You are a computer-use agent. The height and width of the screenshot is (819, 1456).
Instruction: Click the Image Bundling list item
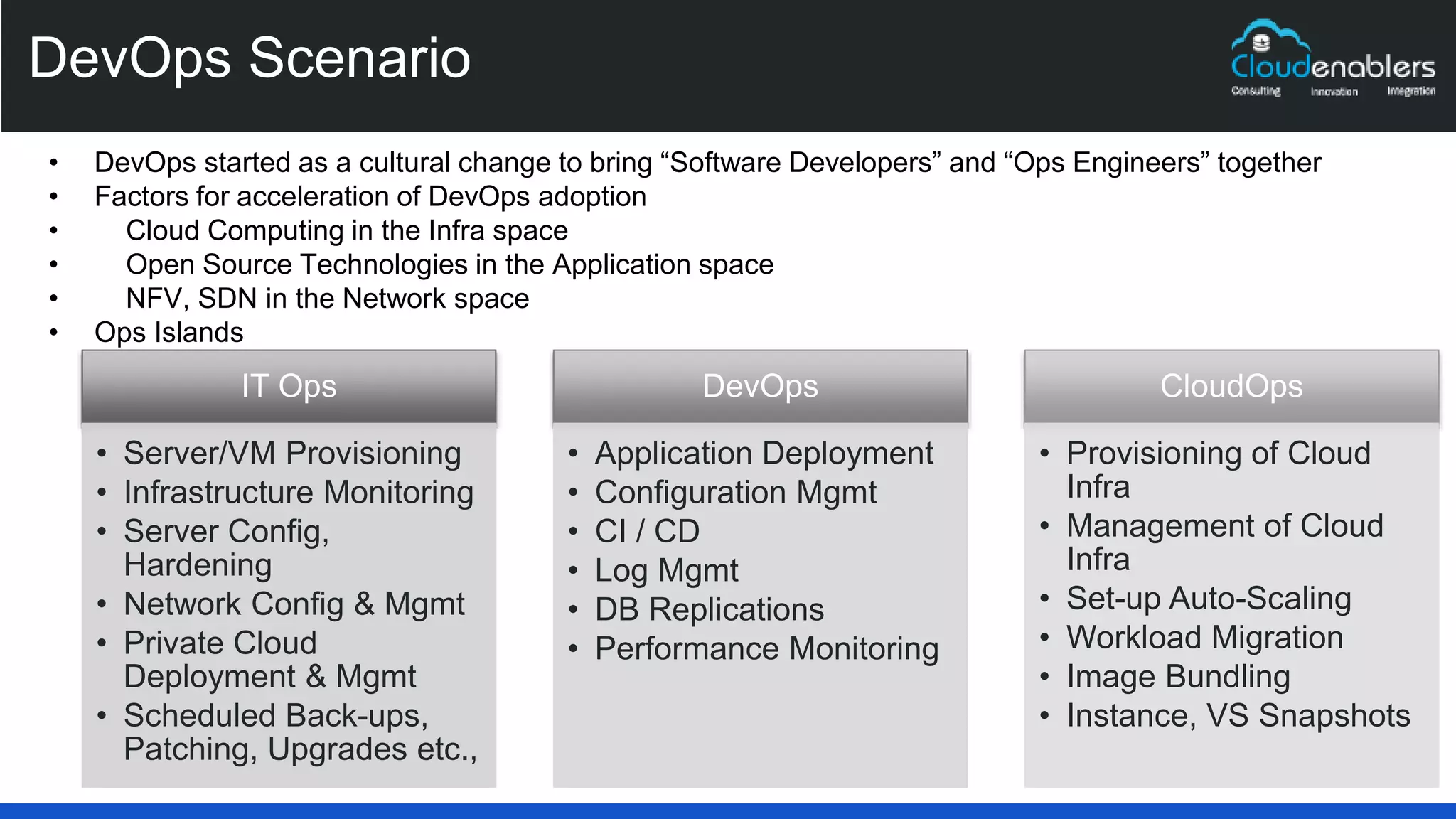click(x=1178, y=677)
